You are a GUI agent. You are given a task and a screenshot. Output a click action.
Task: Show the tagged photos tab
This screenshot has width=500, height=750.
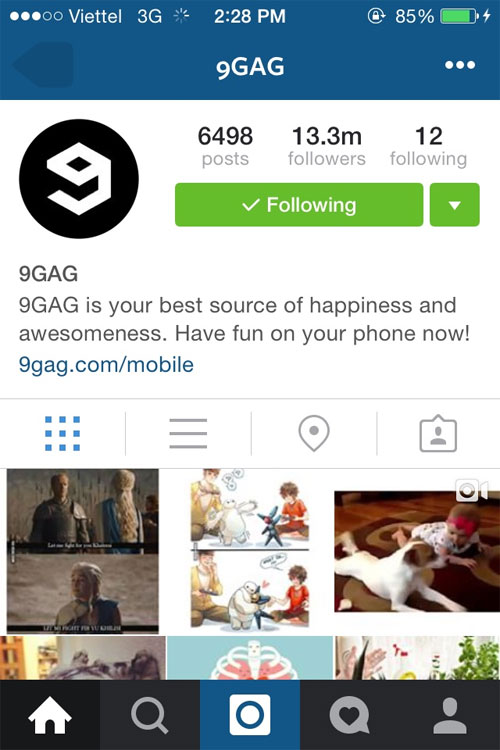point(438,433)
